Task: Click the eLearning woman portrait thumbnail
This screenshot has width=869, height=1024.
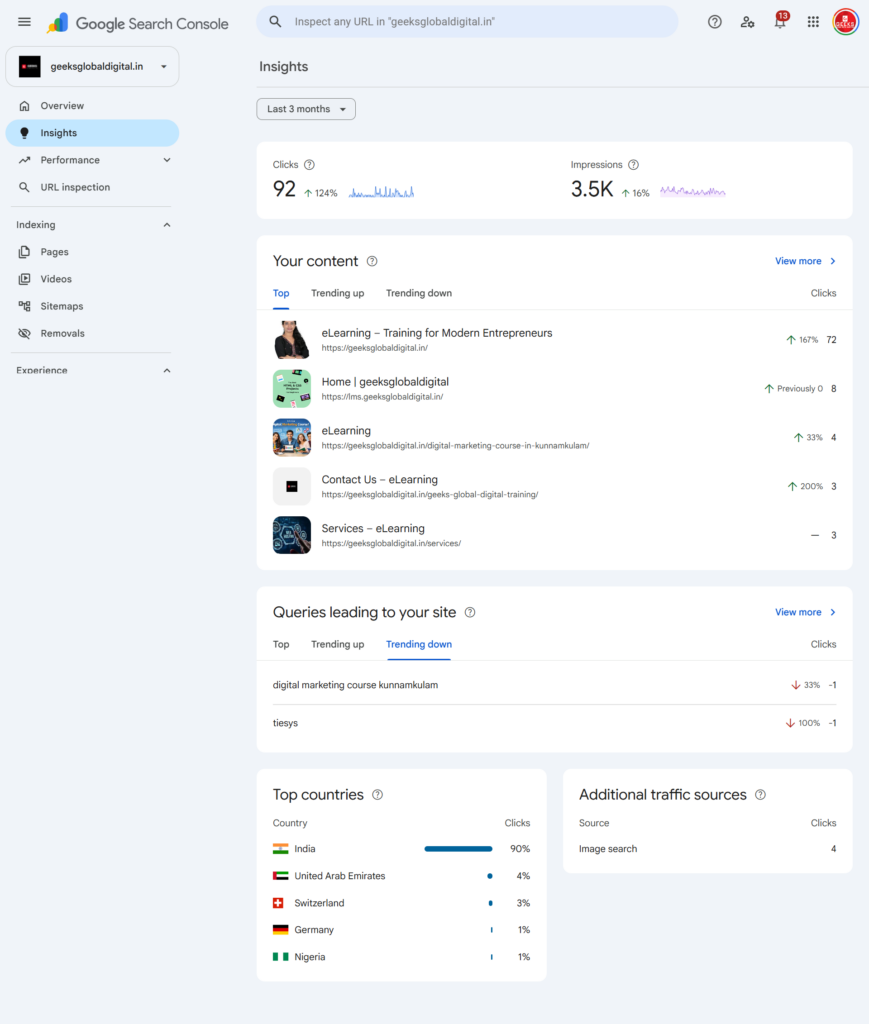Action: coord(292,340)
